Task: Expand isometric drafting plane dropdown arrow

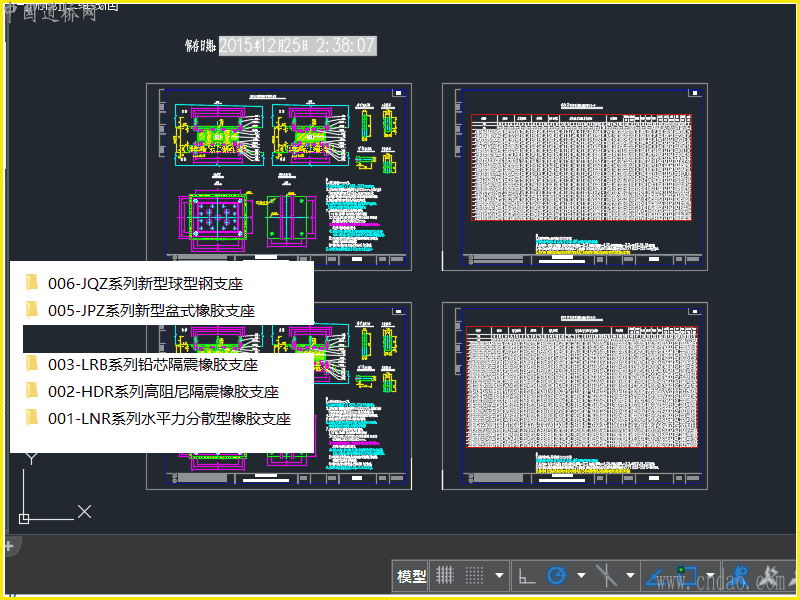Action: click(629, 575)
